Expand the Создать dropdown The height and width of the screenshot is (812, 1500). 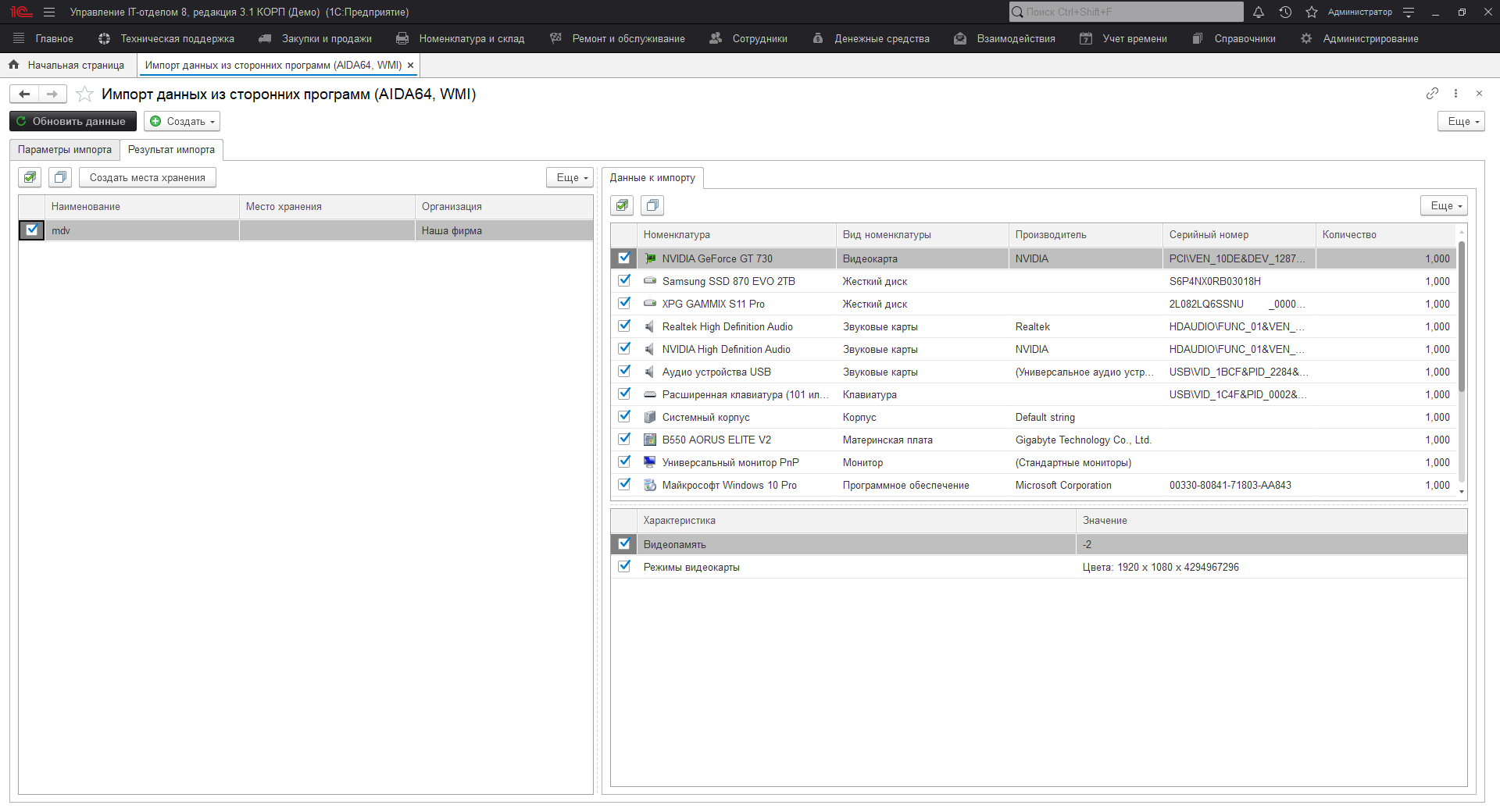(x=182, y=121)
